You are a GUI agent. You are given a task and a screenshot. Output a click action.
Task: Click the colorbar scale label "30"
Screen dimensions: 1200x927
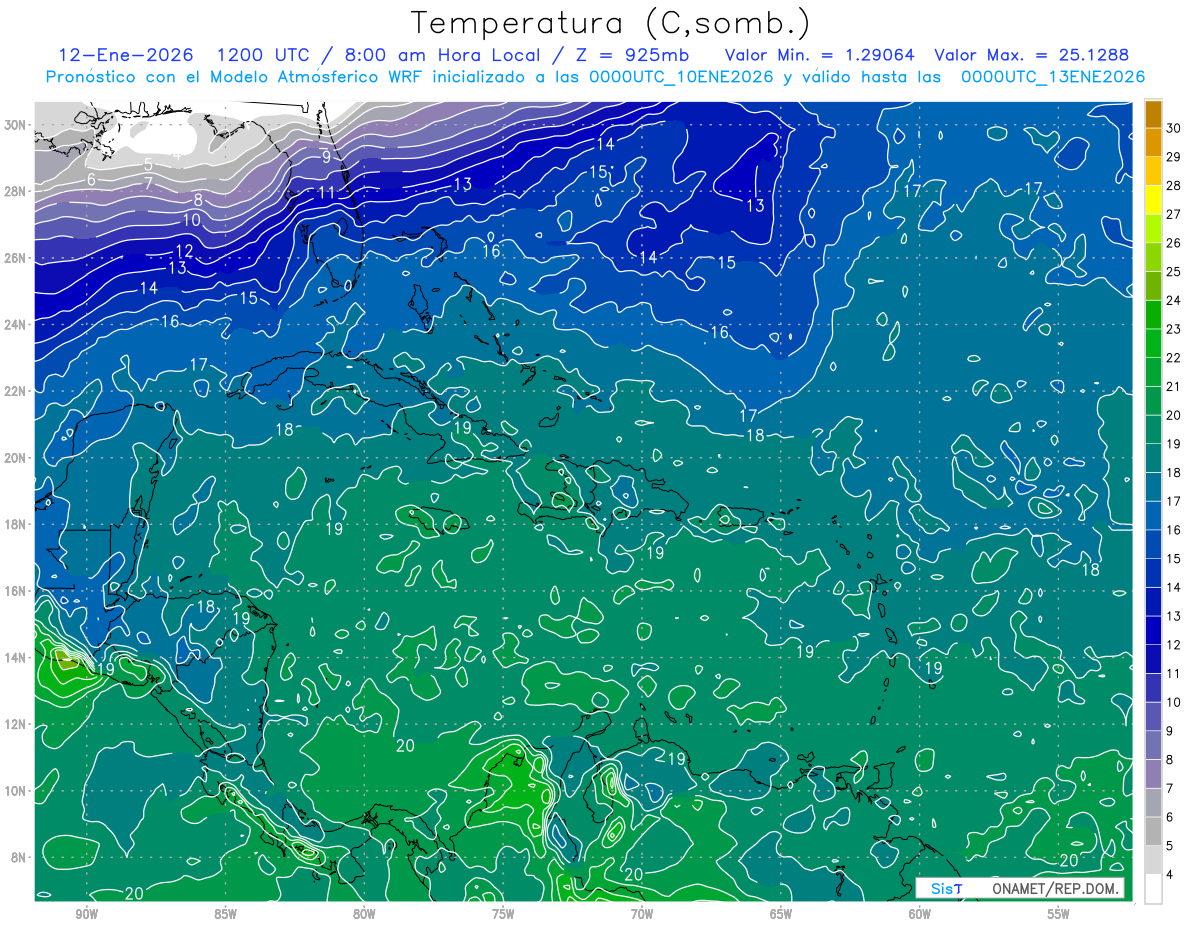pos(1174,128)
